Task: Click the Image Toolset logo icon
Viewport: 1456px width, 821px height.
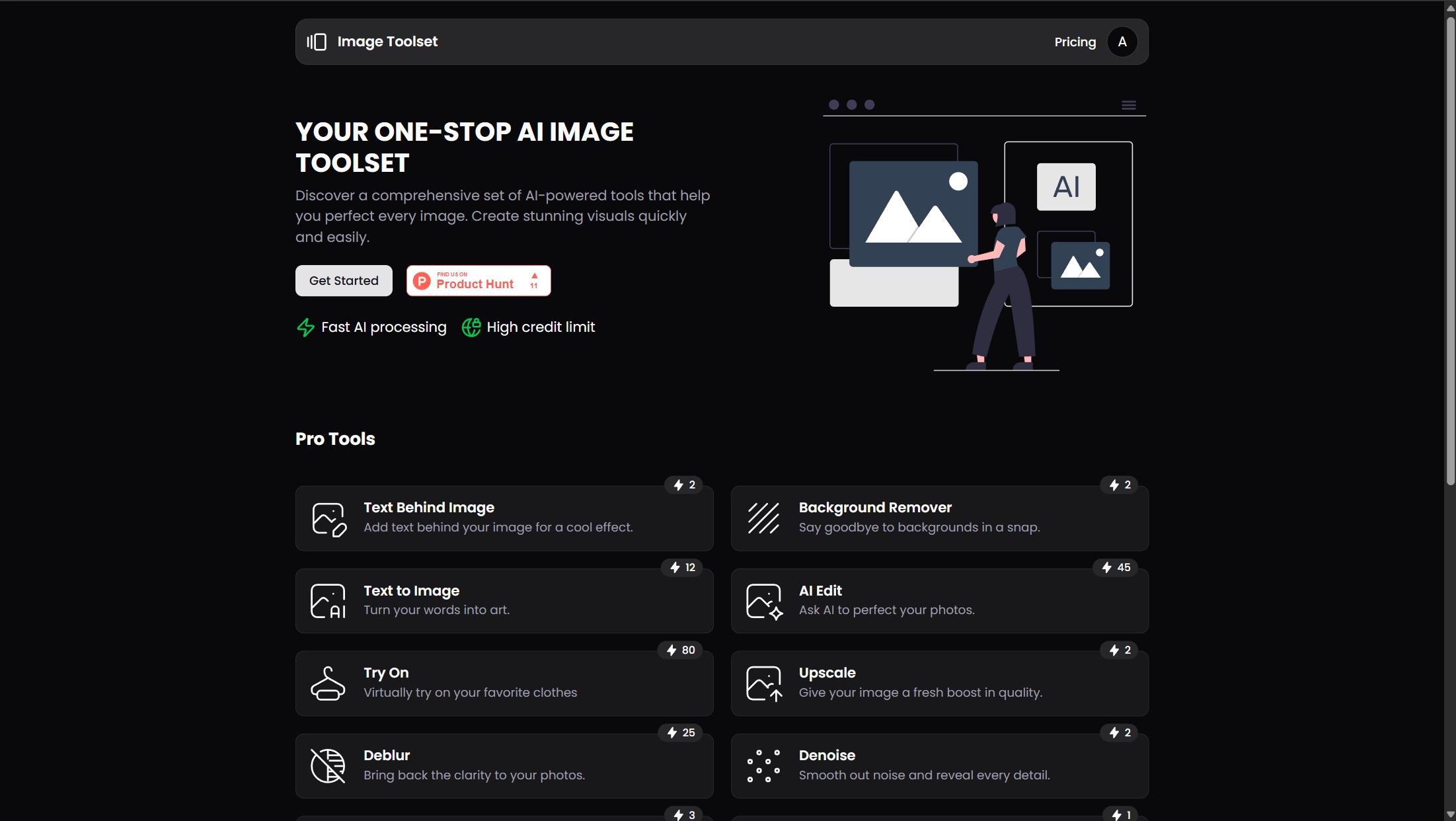Action: 317,42
